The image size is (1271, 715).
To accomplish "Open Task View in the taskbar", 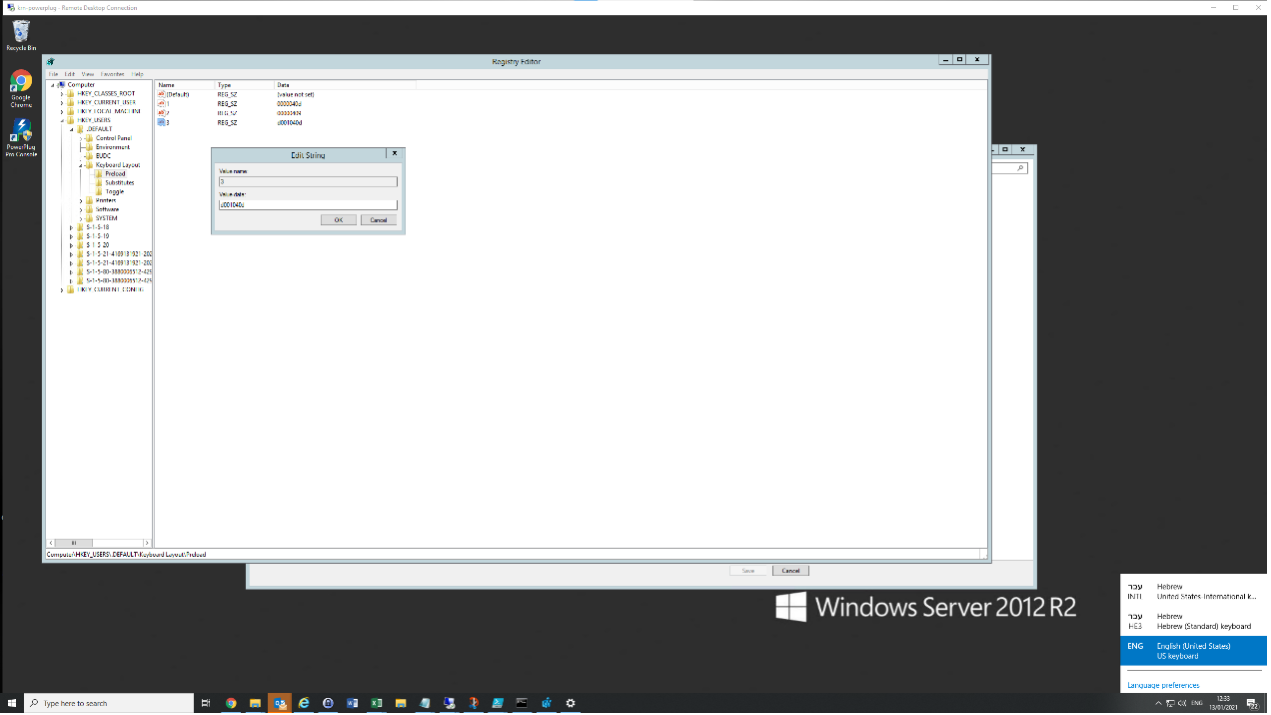I will [207, 703].
